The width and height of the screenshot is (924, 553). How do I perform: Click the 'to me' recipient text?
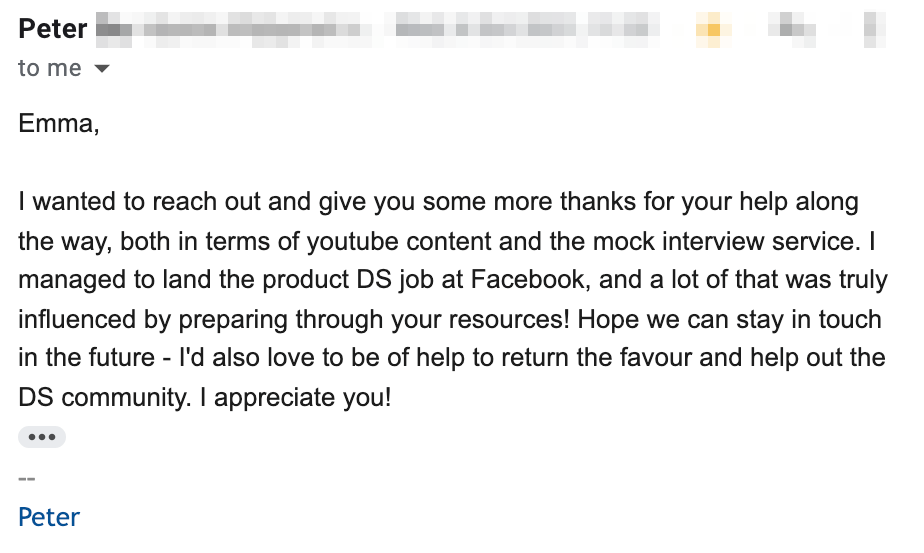tap(50, 68)
